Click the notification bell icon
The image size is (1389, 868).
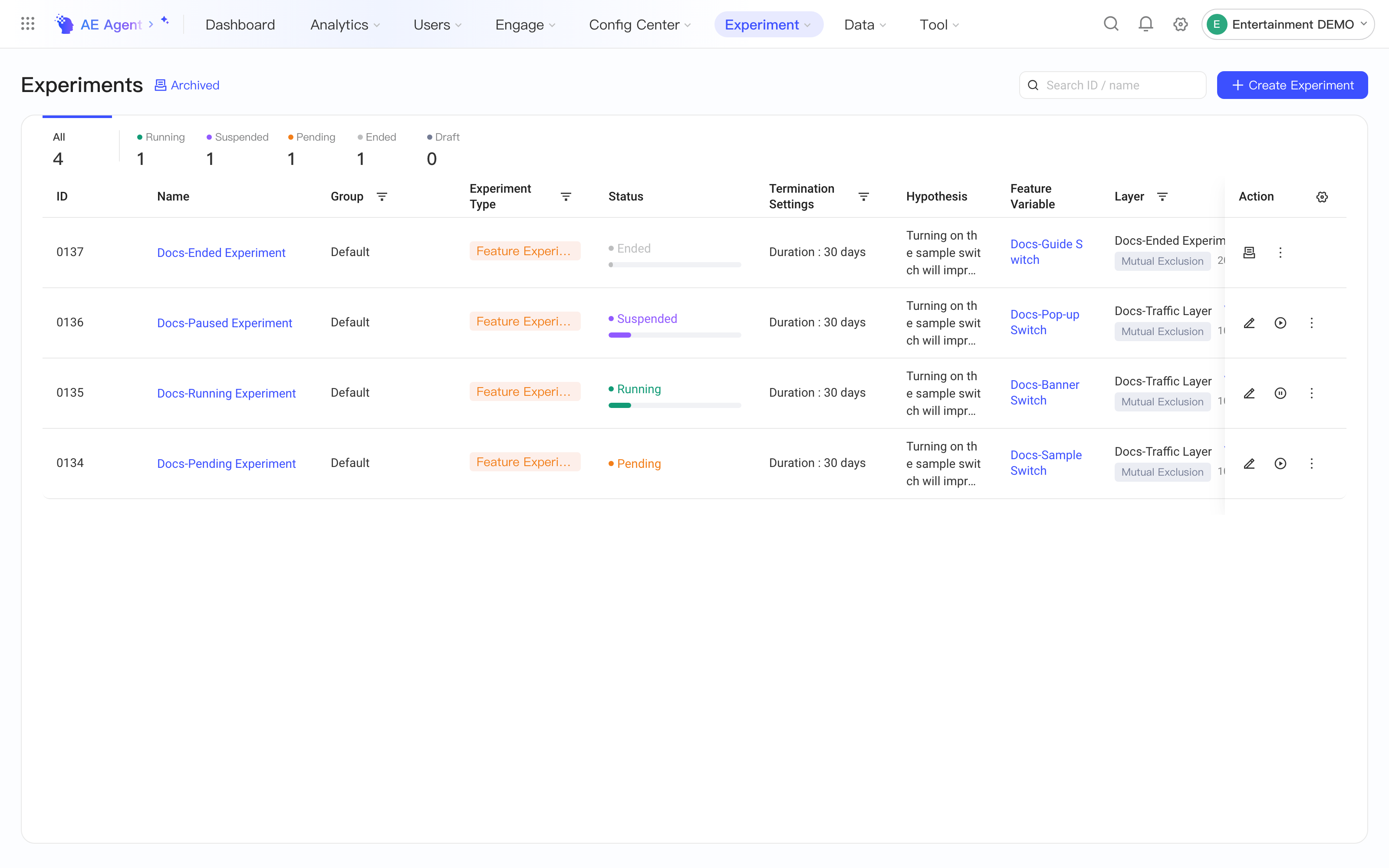click(x=1145, y=24)
